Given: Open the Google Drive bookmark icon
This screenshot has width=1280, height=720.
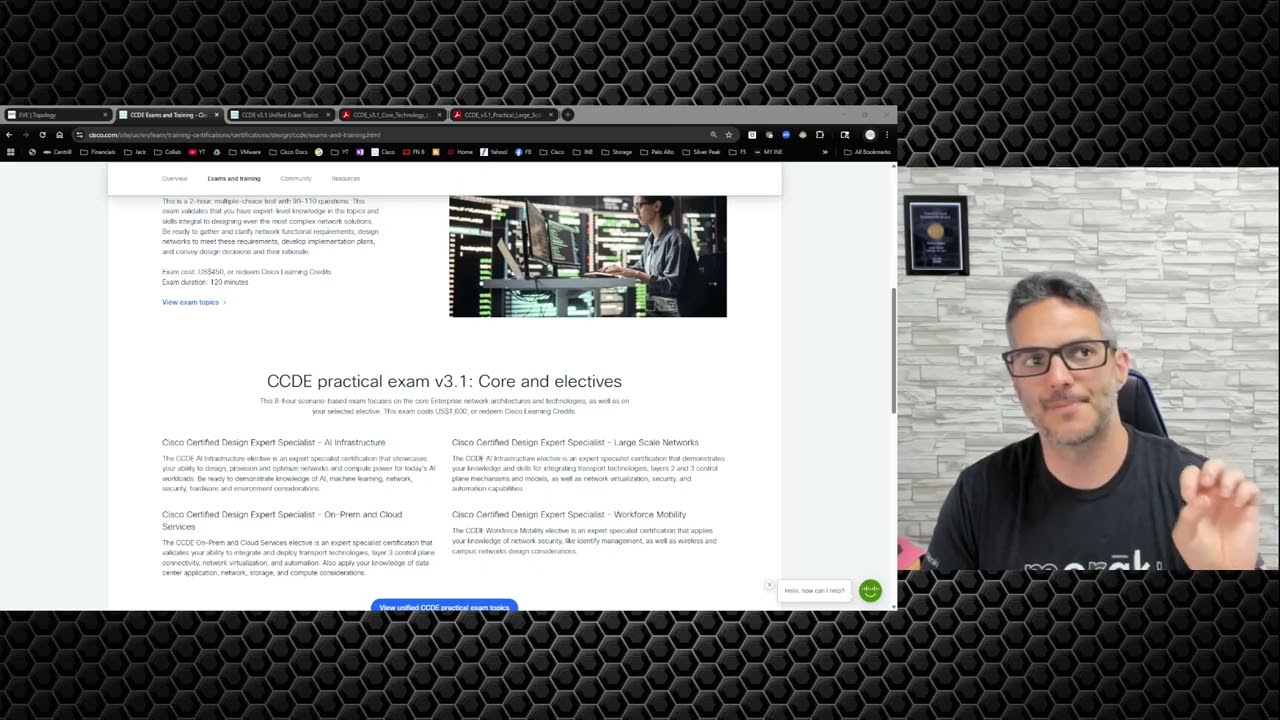Looking at the screenshot, I should (x=216, y=152).
